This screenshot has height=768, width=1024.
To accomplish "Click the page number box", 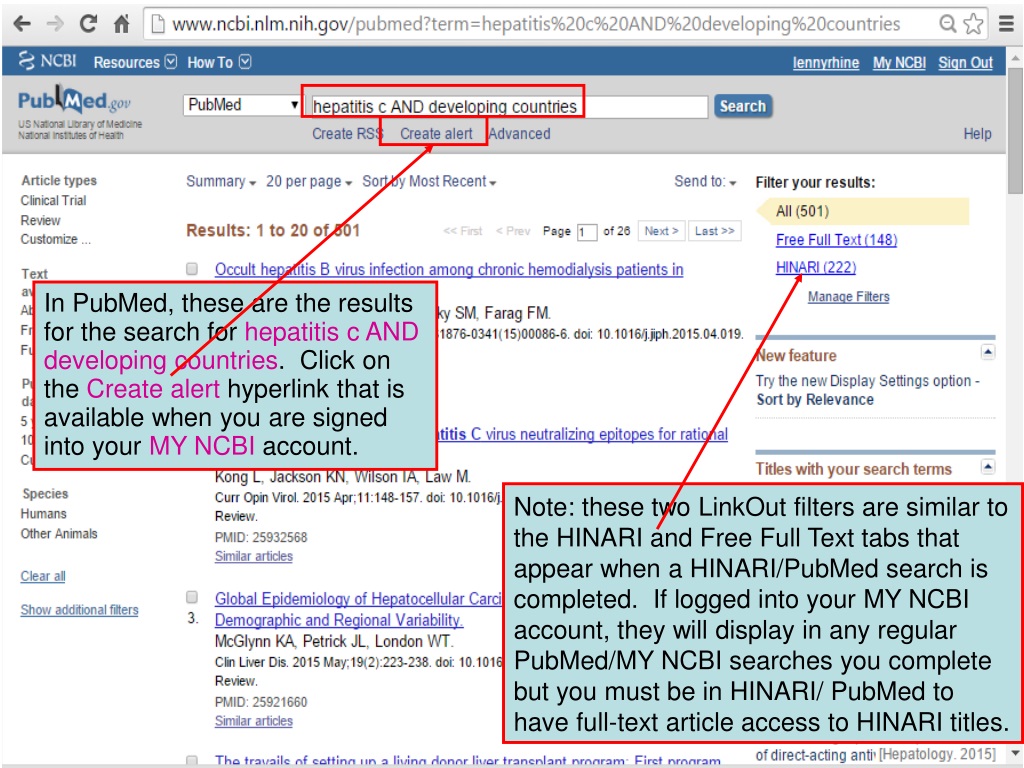I will pos(586,232).
